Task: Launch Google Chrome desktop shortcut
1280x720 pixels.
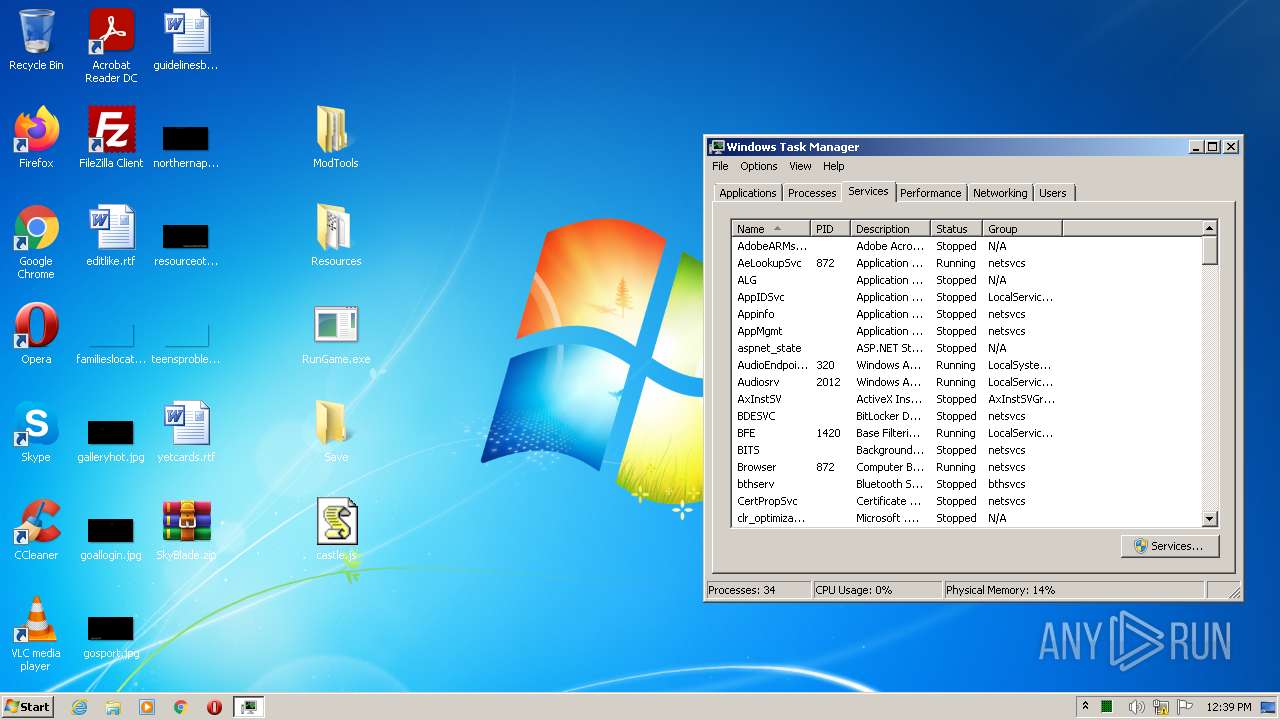Action: pyautogui.click(x=36, y=242)
